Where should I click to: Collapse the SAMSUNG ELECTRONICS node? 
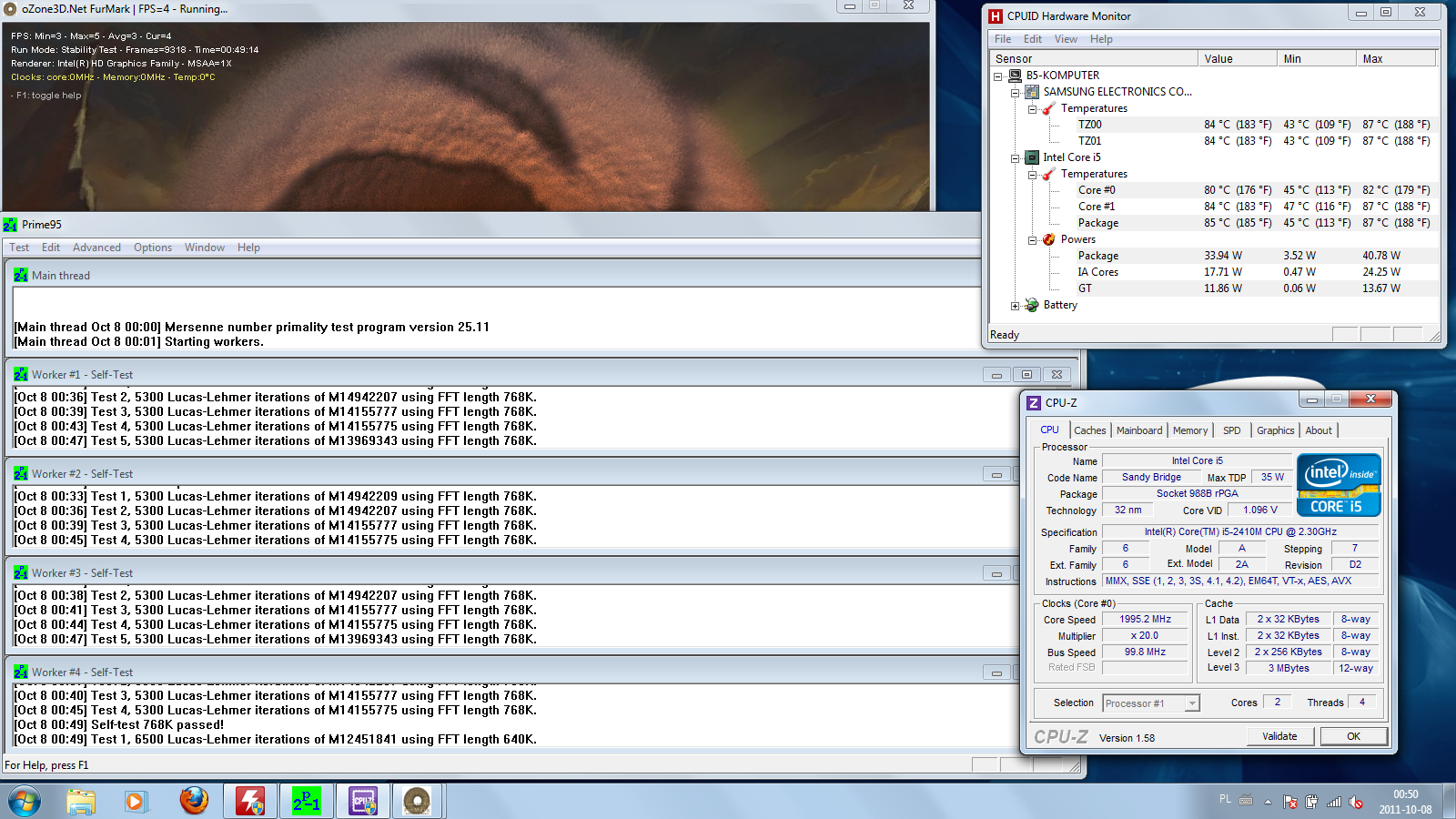[1016, 93]
